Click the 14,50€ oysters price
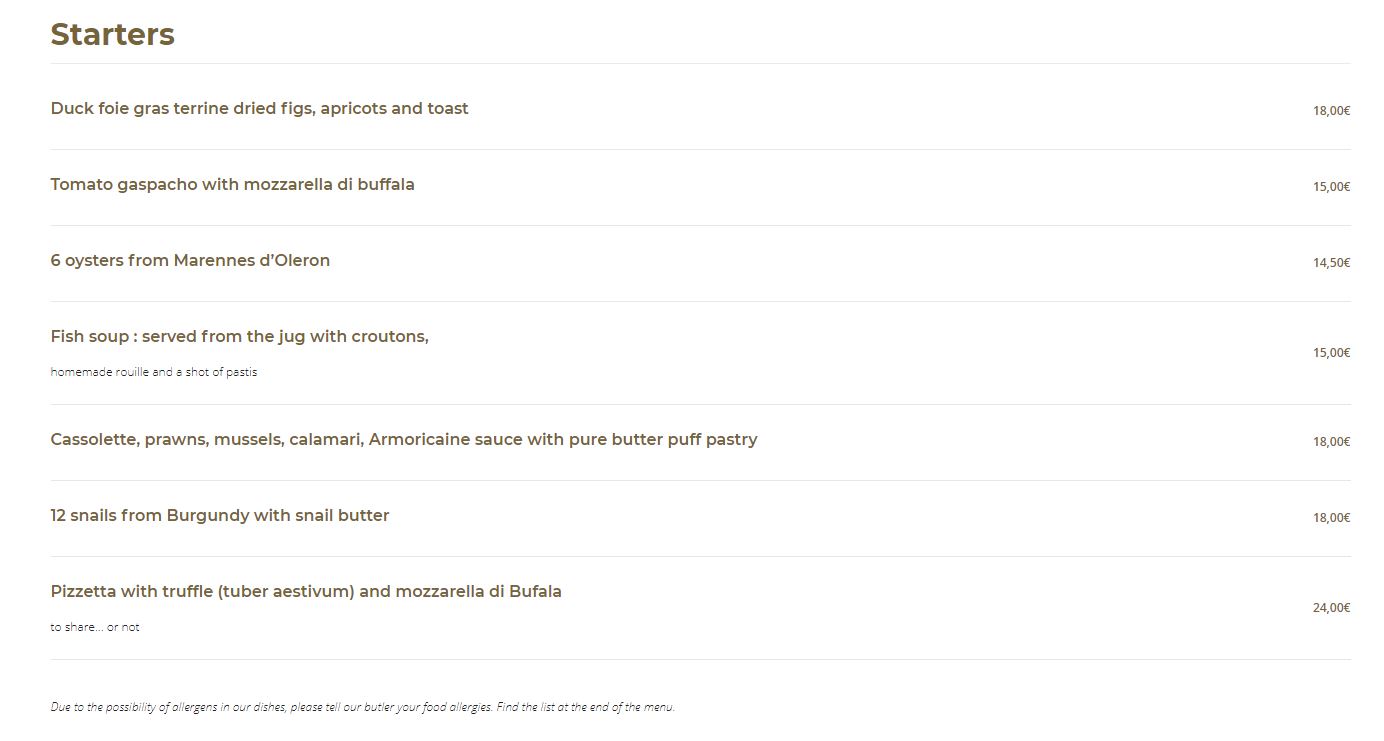This screenshot has width=1384, height=741. tap(1331, 263)
